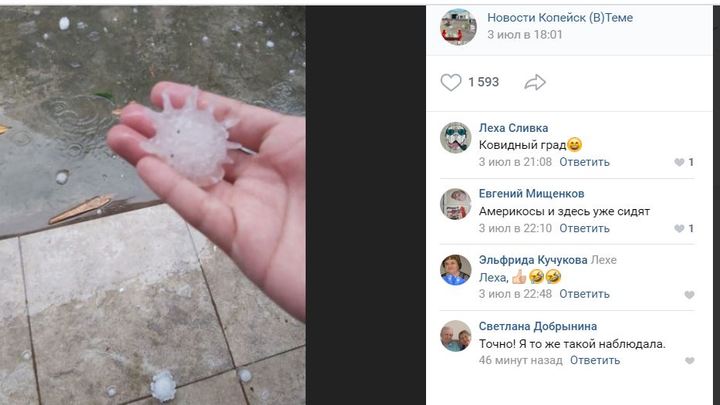Open the hailstone photo in the viewer
This screenshot has width=720, height=405.
(x=152, y=205)
